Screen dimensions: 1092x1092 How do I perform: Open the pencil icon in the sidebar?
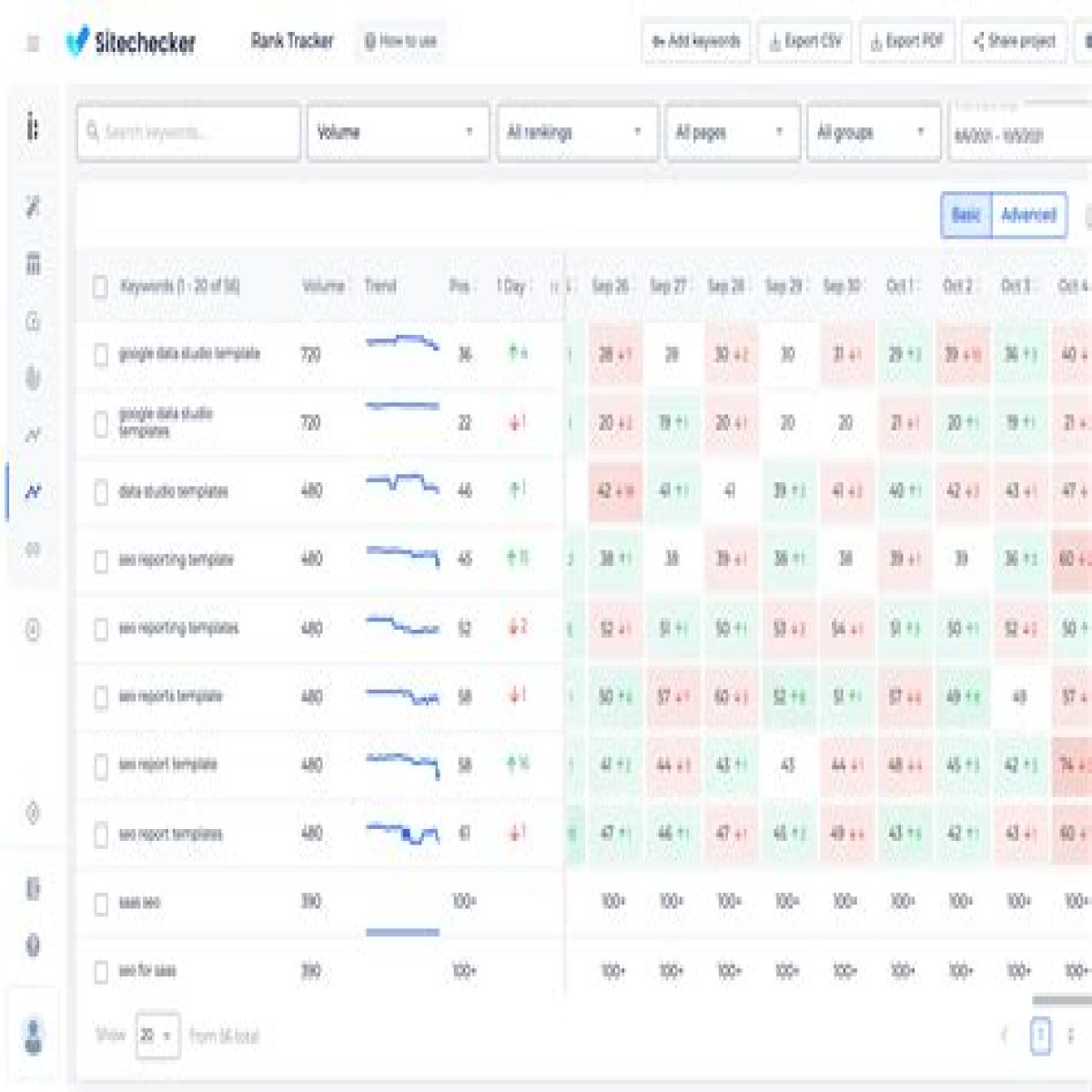[x=33, y=207]
